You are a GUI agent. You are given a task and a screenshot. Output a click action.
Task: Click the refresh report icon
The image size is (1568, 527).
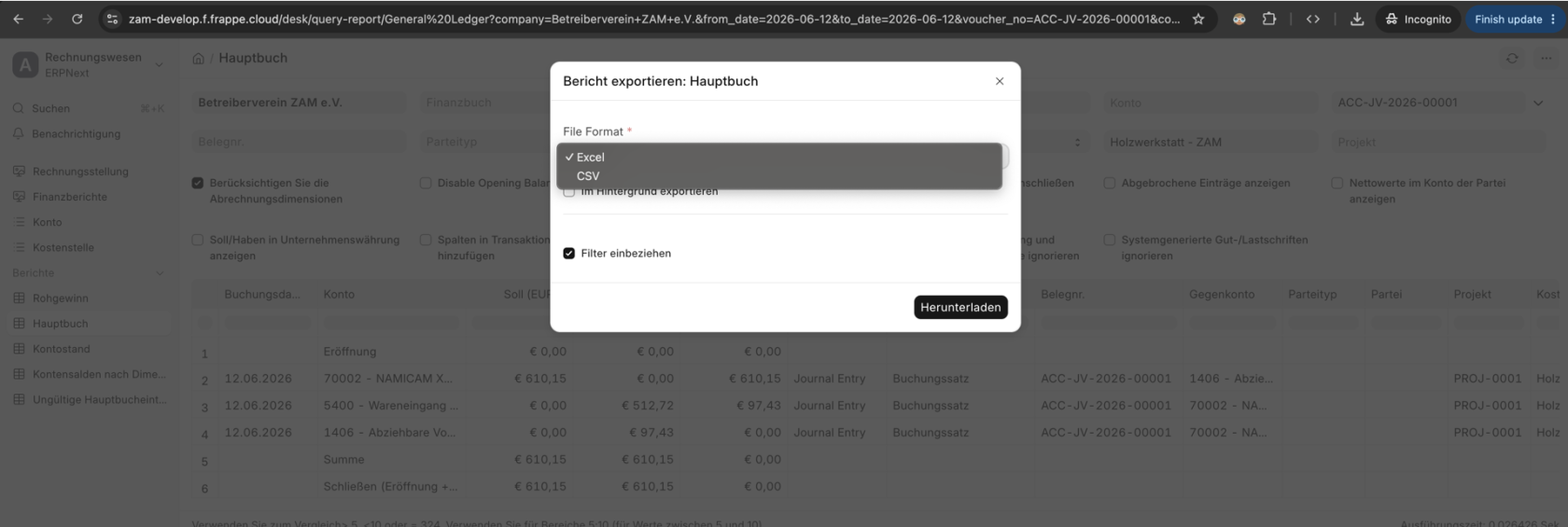tap(1512, 58)
